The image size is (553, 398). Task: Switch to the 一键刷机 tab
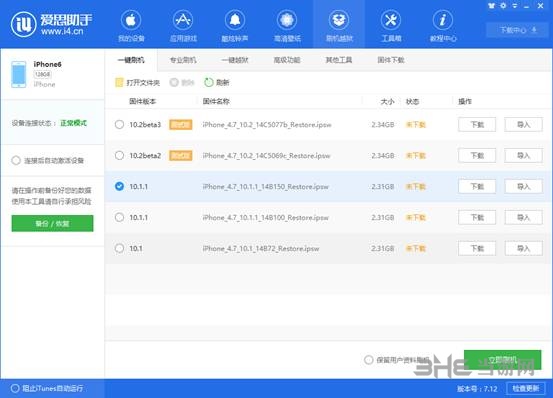[x=131, y=60]
